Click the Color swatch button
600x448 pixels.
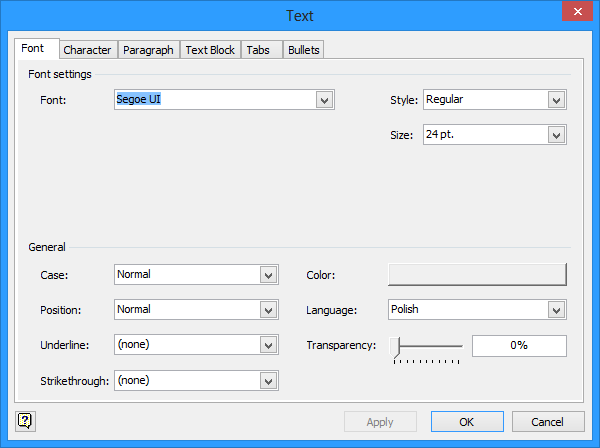477,275
